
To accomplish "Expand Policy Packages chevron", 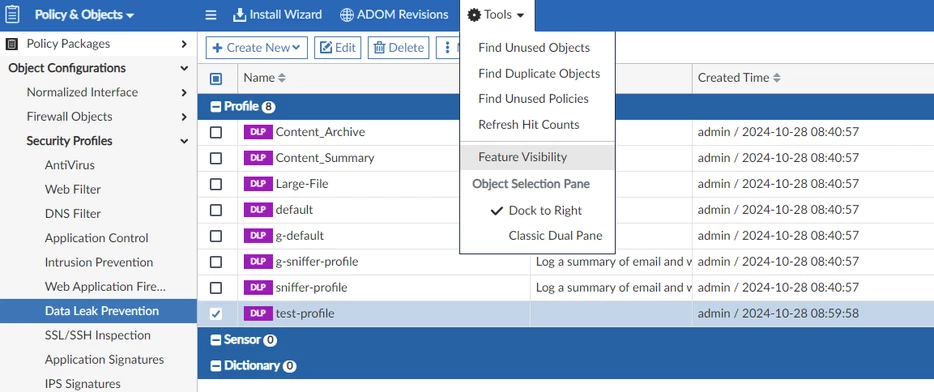I will coord(184,43).
